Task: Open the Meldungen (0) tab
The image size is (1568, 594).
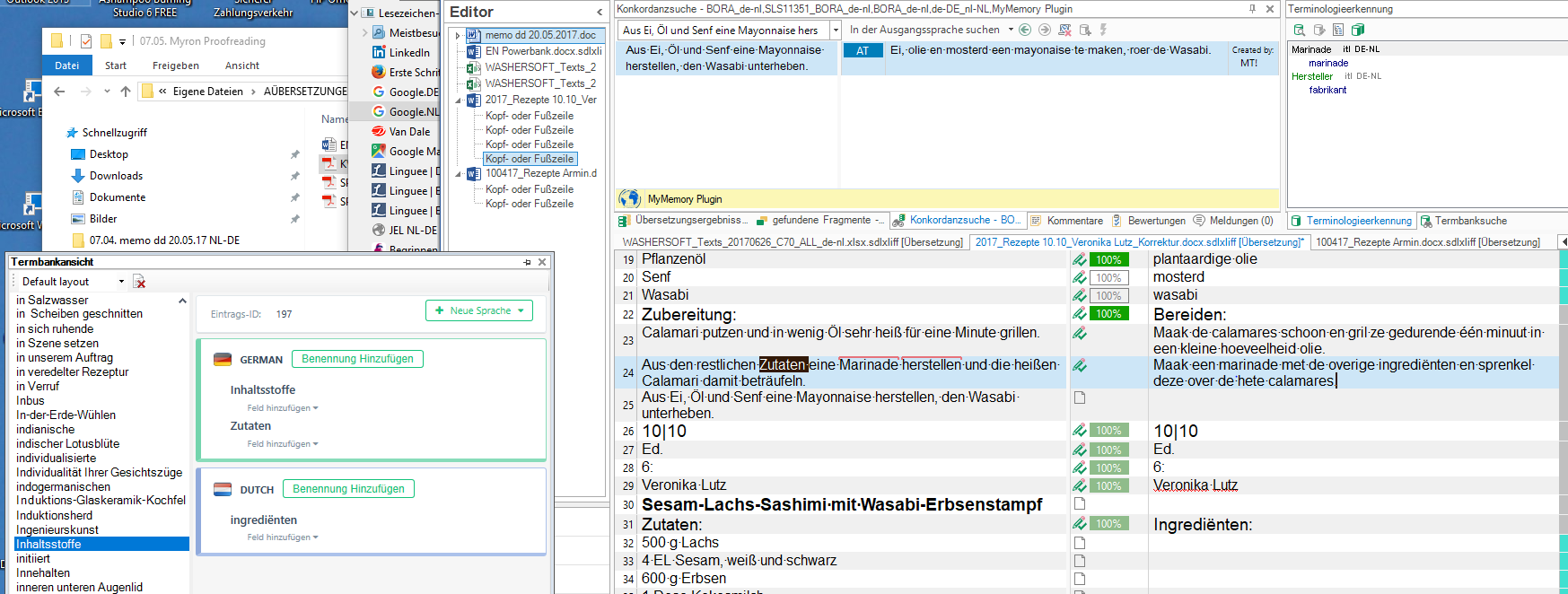Action: click(x=1233, y=221)
